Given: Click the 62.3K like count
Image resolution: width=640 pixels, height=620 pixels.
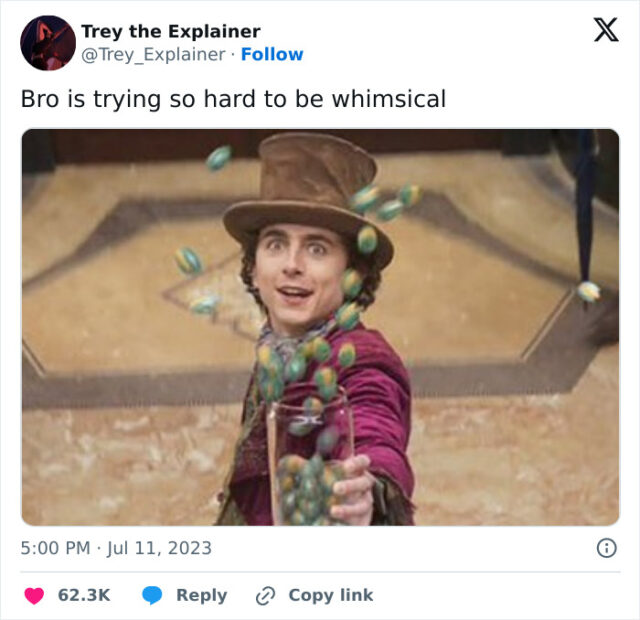Looking at the screenshot, I should coord(84,595).
